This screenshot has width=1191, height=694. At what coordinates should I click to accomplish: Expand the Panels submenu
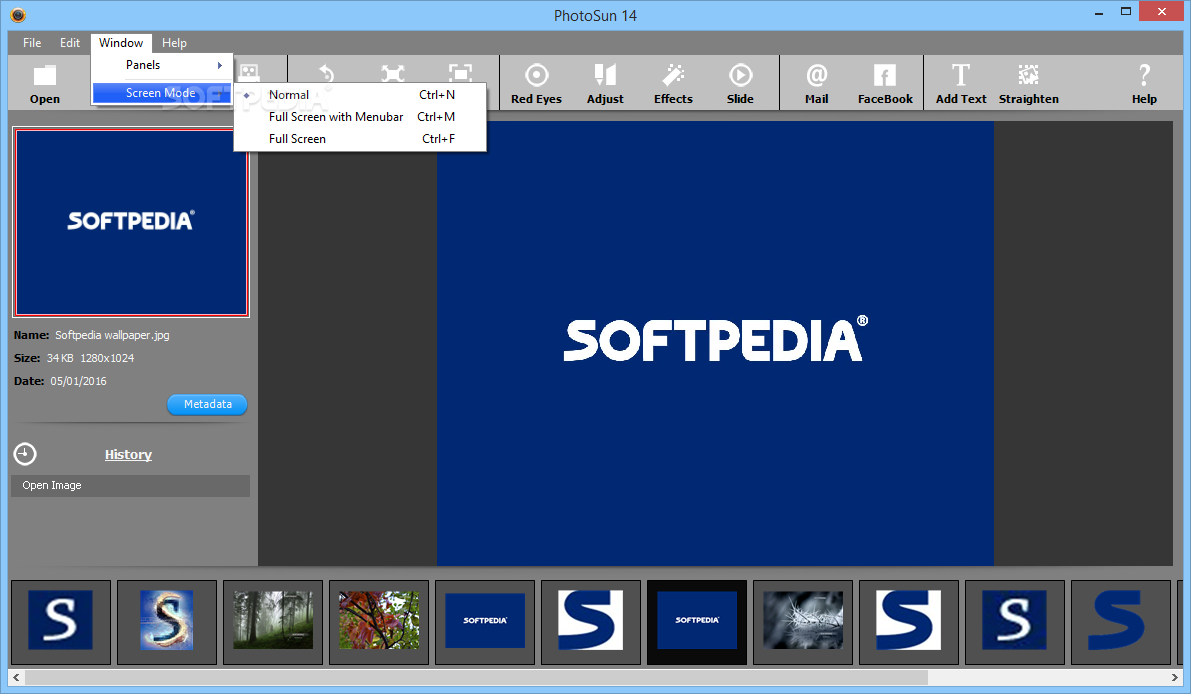tap(161, 65)
